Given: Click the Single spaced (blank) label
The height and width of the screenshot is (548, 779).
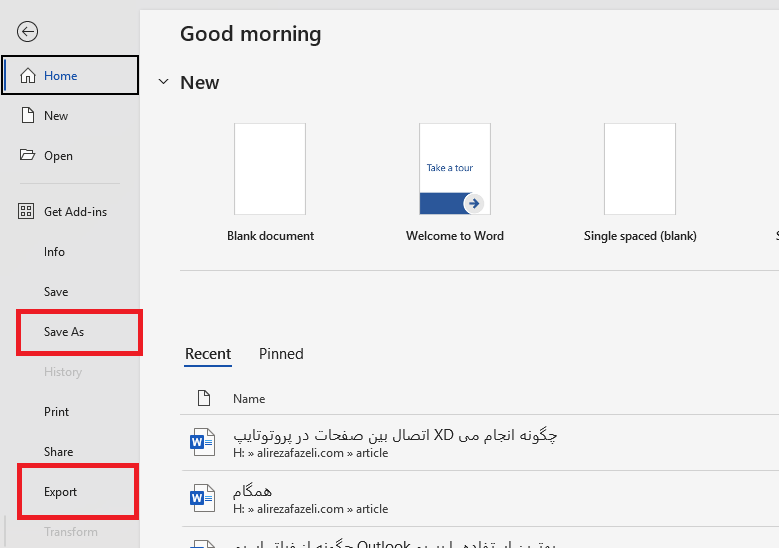Looking at the screenshot, I should (x=640, y=235).
